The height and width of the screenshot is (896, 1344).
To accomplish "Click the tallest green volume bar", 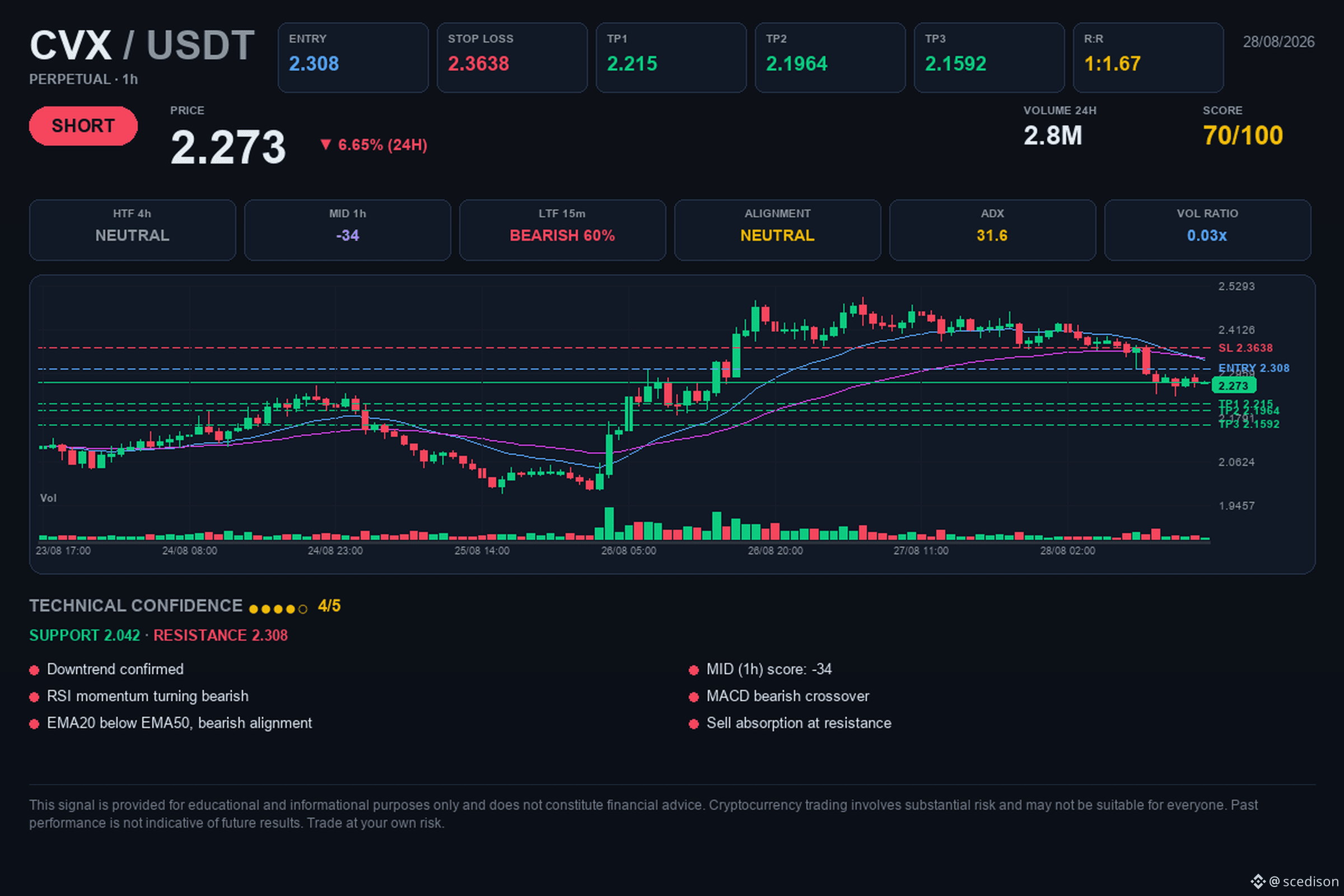I will (609, 524).
